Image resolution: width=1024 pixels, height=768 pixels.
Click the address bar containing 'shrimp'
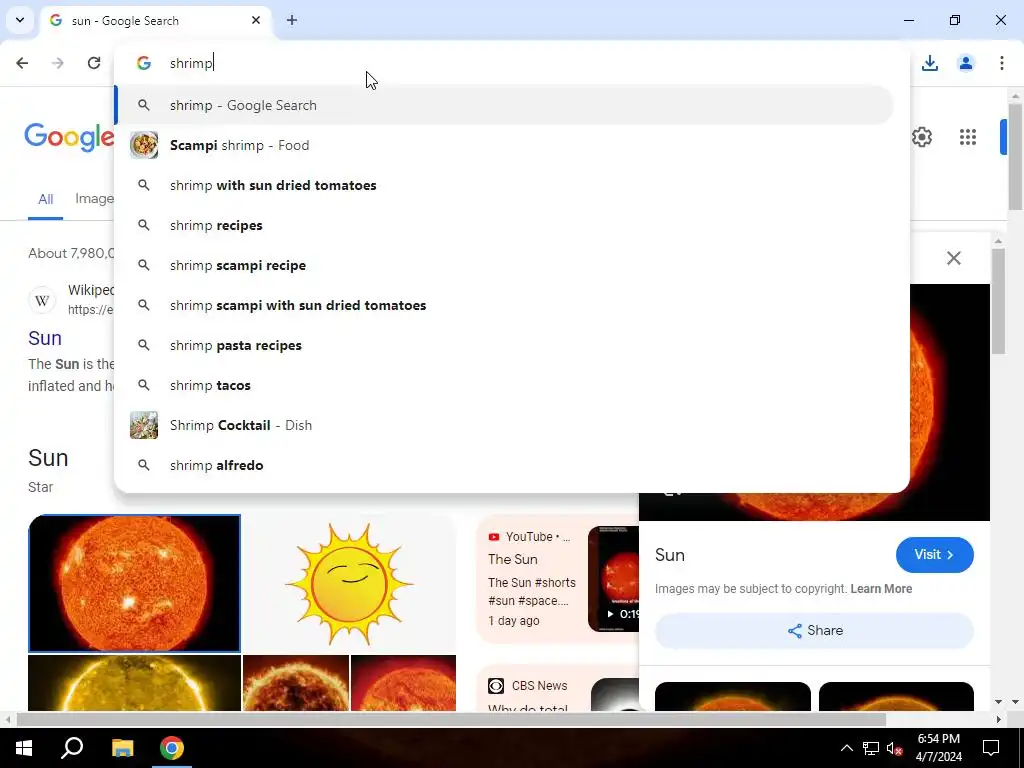click(511, 63)
